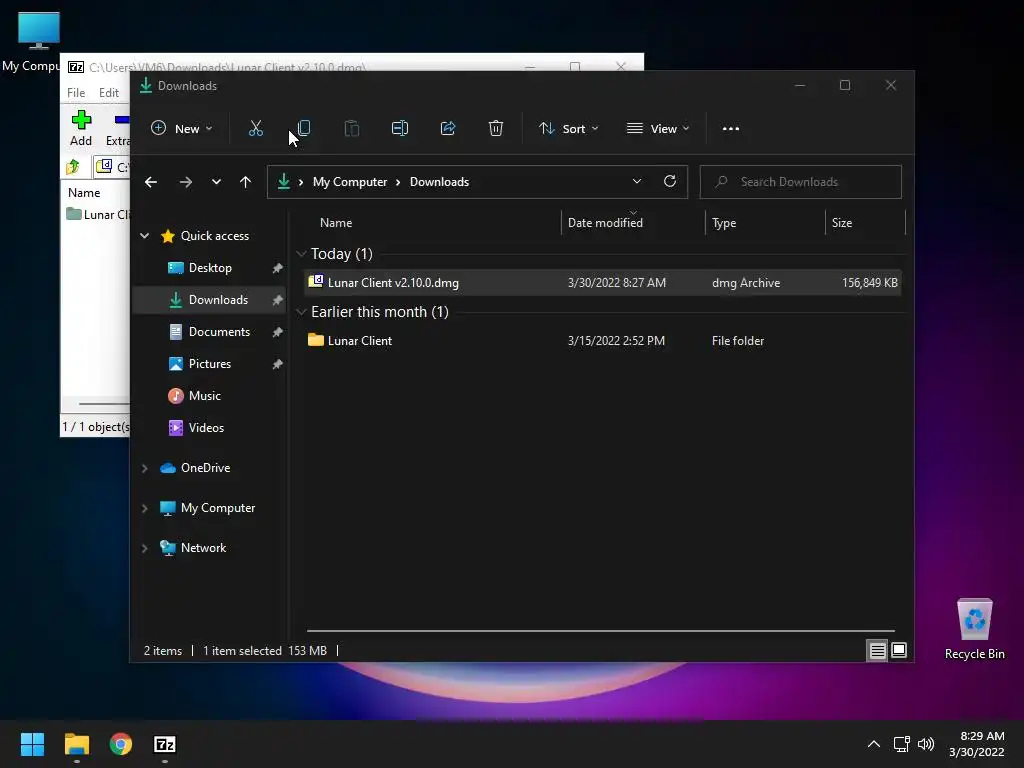Select Downloads in the navigation pane
Viewport: 1024px width, 768px height.
coord(210,300)
